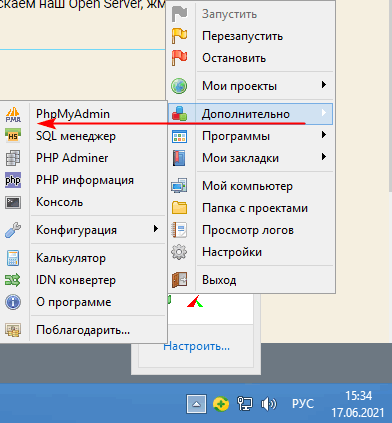Click the green arrows IDN конвертер icon
The width and height of the screenshot is (392, 423).
(x=13, y=280)
